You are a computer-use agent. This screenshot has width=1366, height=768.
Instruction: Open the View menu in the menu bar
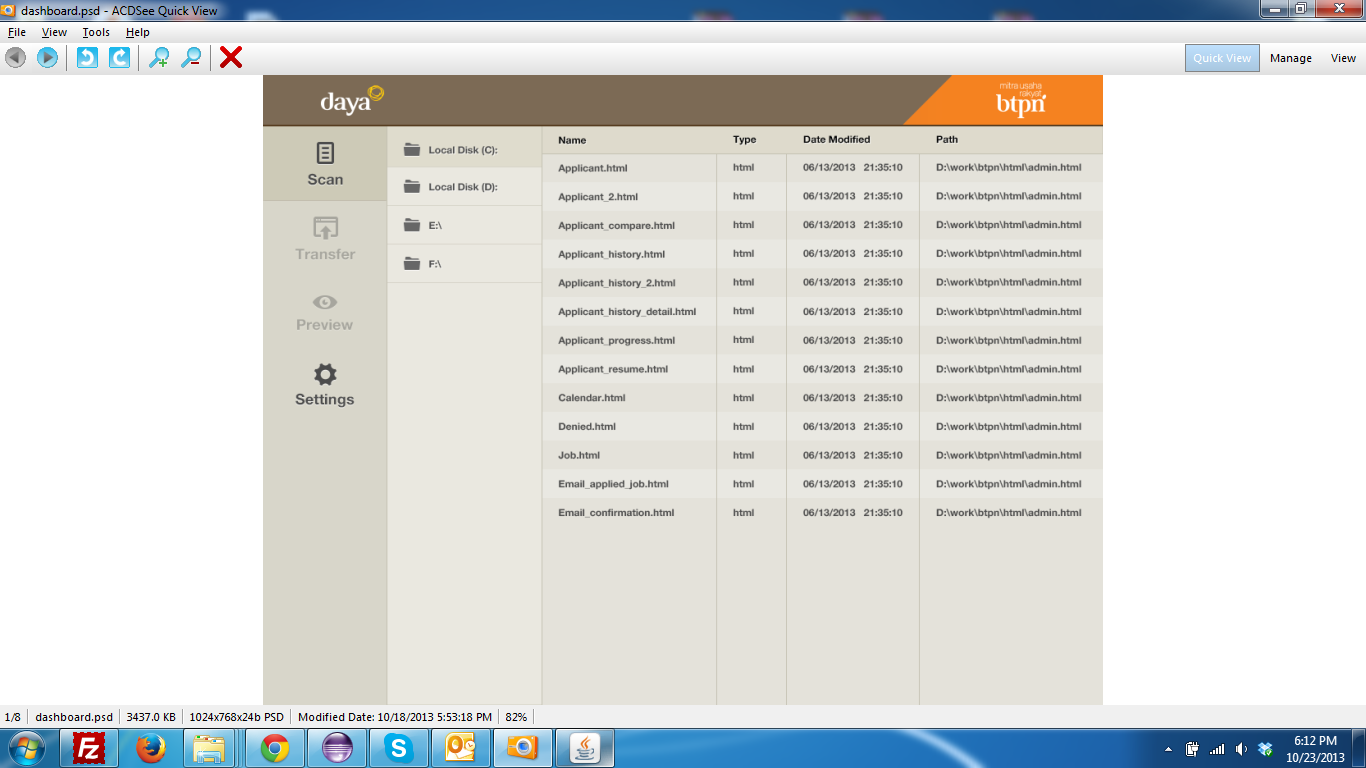(54, 32)
